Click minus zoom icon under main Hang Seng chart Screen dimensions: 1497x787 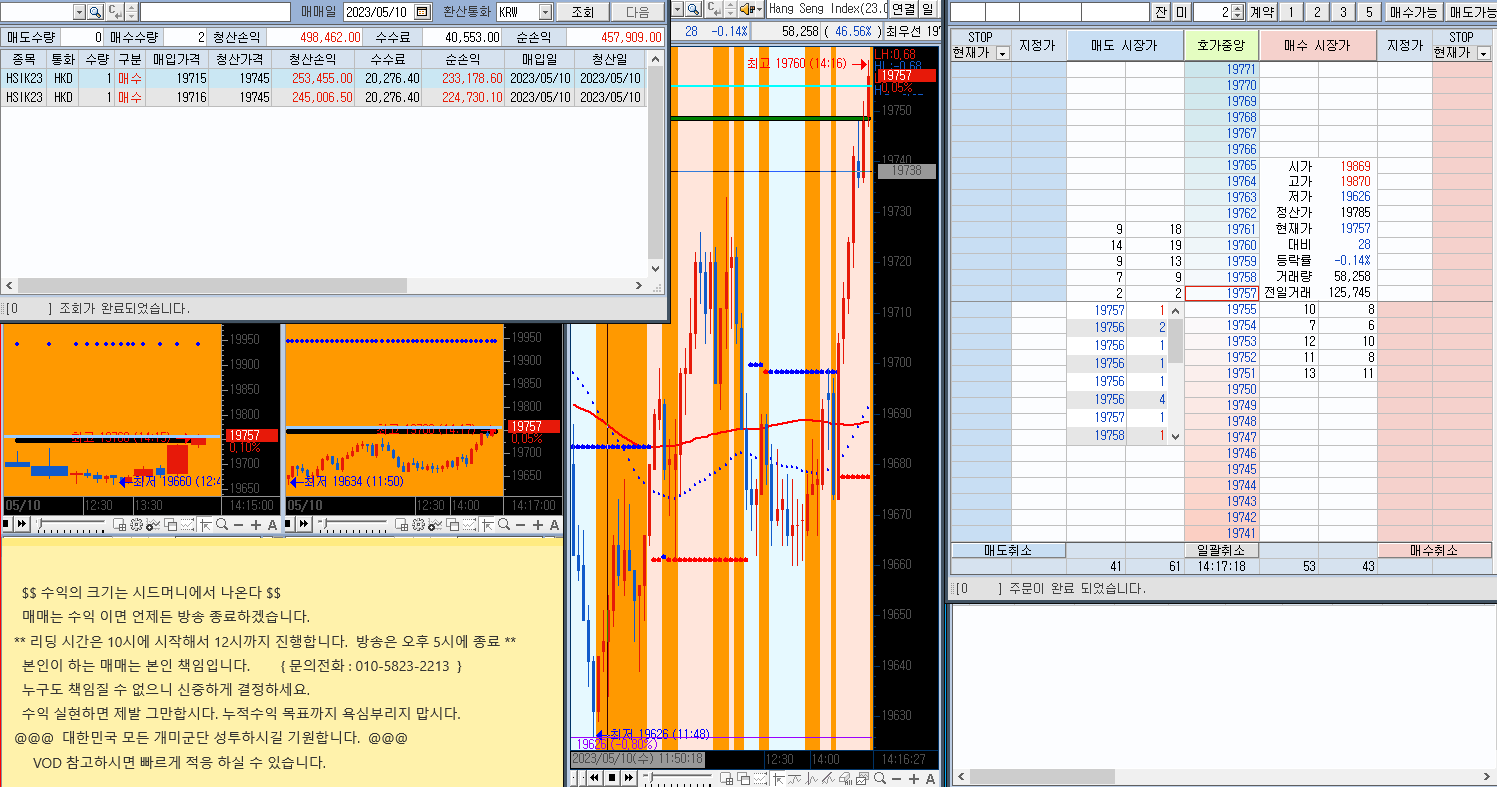coord(896,778)
